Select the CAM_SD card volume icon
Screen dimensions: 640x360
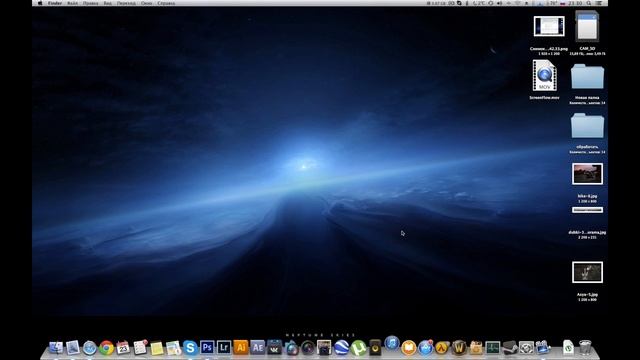click(587, 26)
